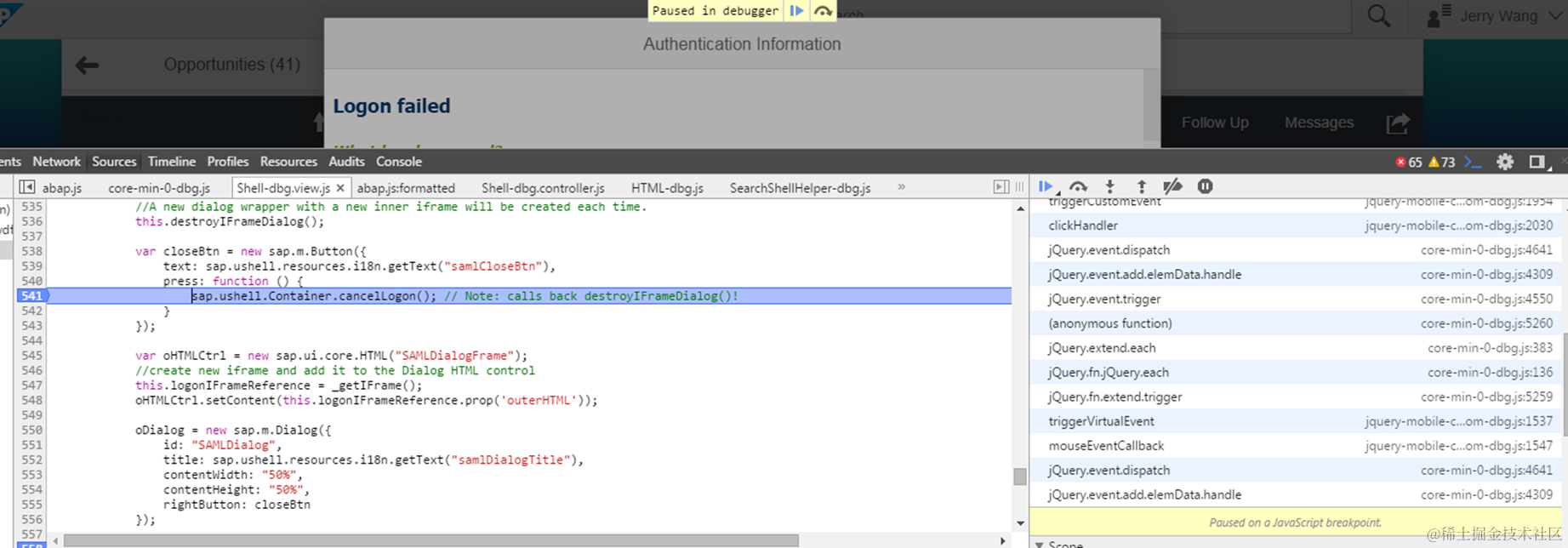Deactivate breakpoints toggle icon
1568x548 pixels.
coord(1172,186)
